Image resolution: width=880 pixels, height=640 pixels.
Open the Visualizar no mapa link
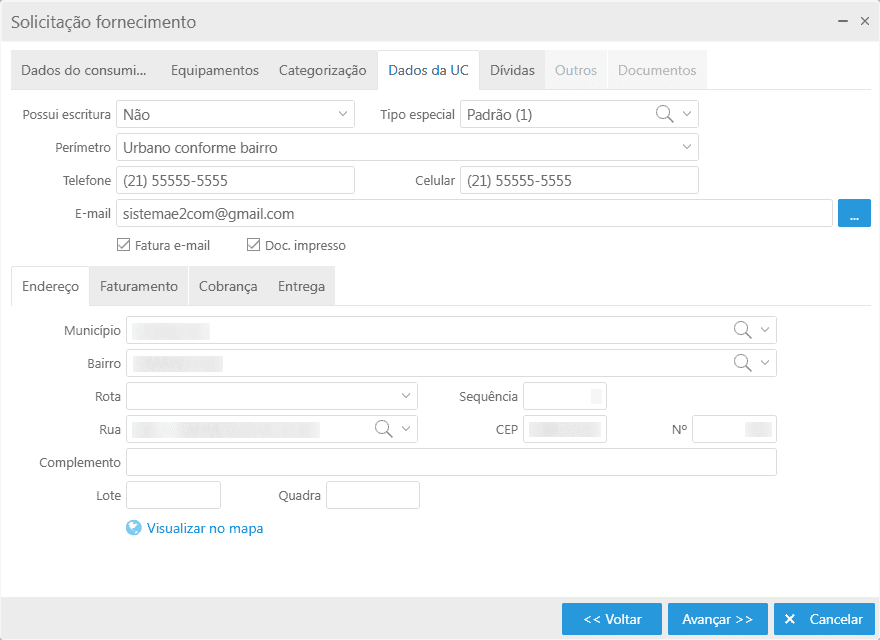point(205,528)
